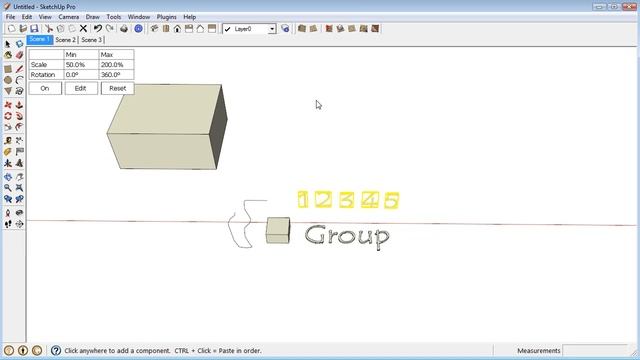Select the Follow Me tool
Image resolution: width=640 pixels, height=360 pixels.
[19, 116]
